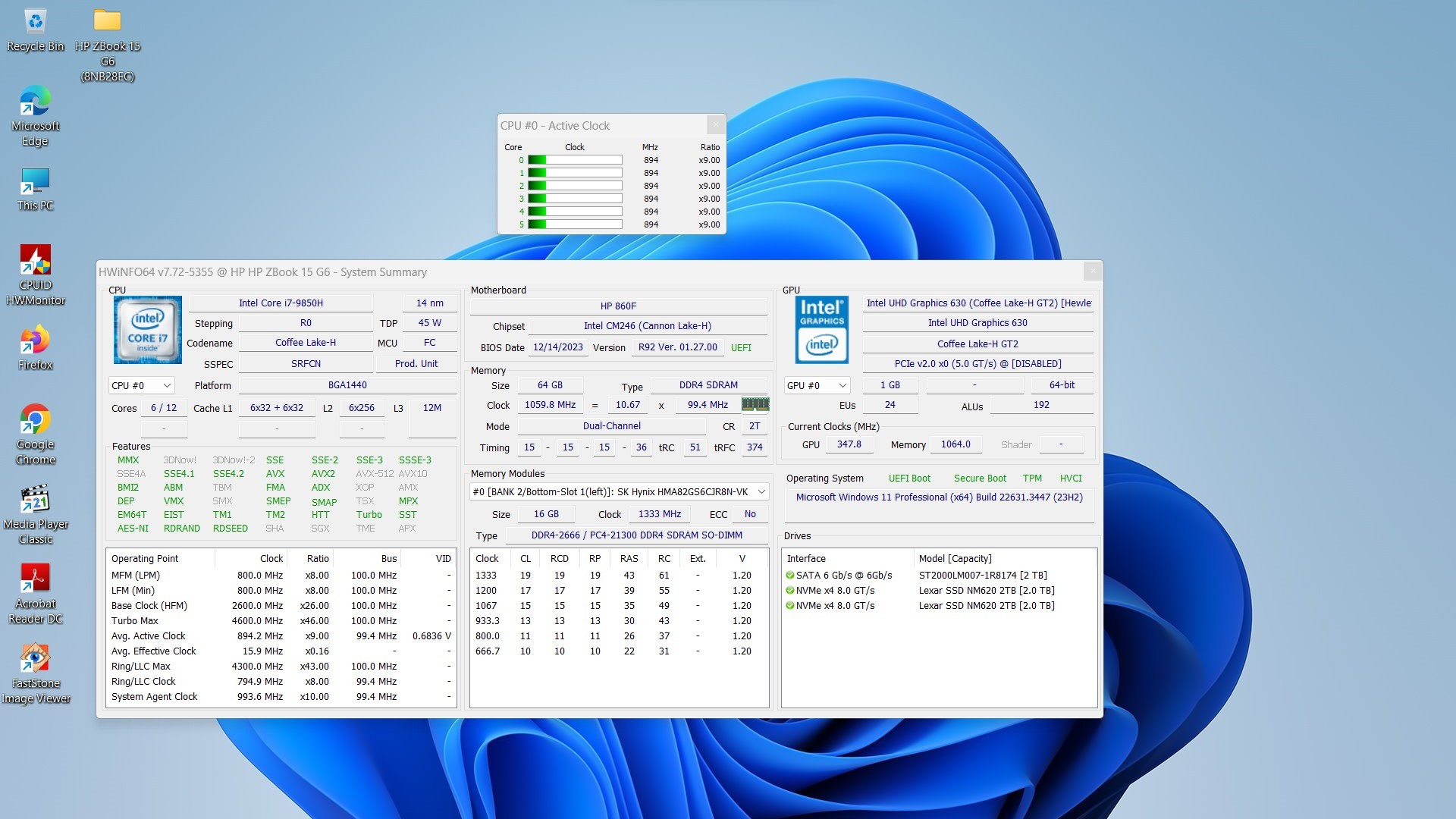Launch Acrobat Reader DC shortcut
The image size is (1456, 819).
coord(35,595)
